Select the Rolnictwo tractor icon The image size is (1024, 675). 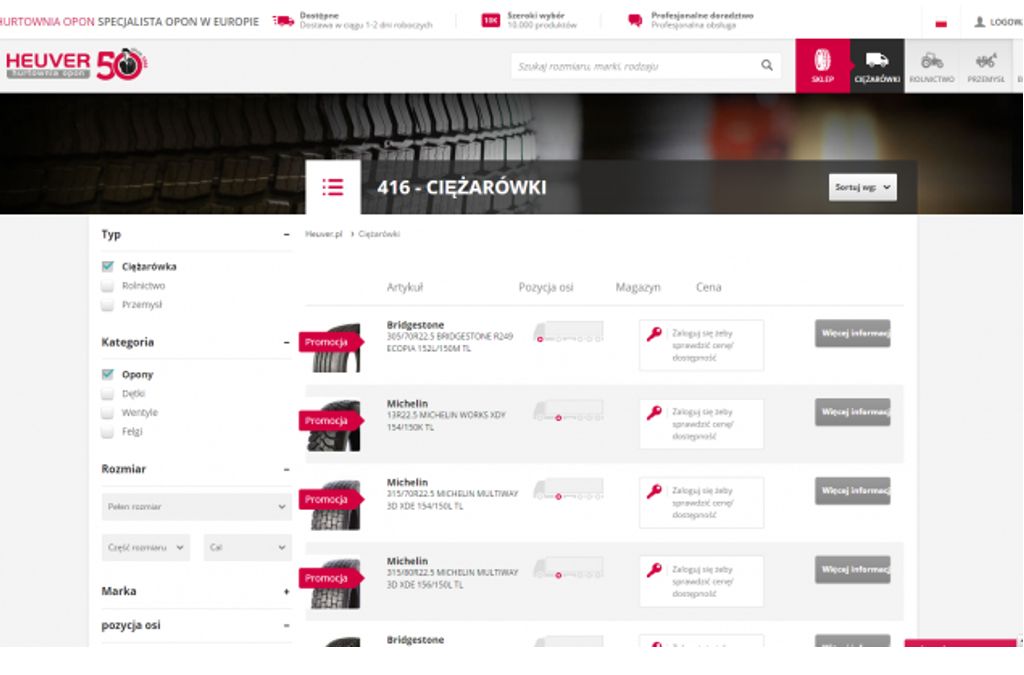(x=932, y=65)
